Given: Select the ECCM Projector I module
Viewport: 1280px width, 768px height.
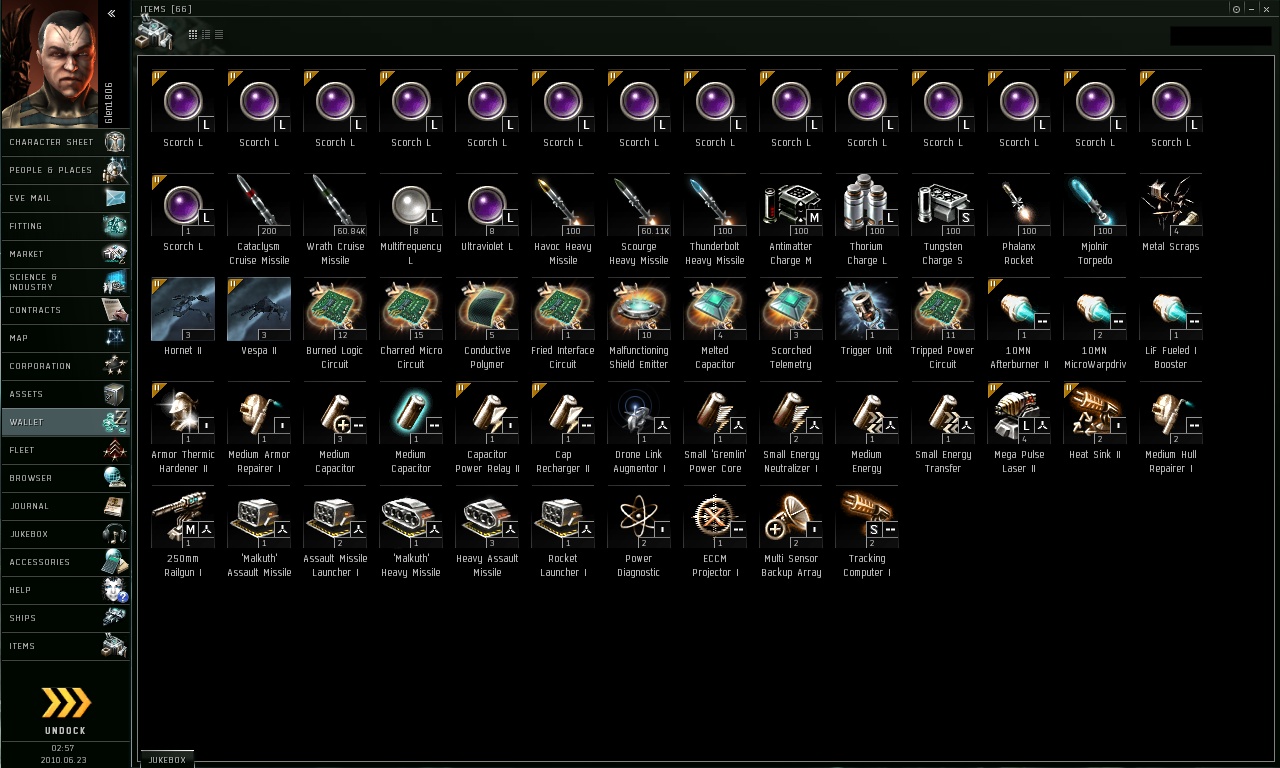Looking at the screenshot, I should click(x=715, y=532).
